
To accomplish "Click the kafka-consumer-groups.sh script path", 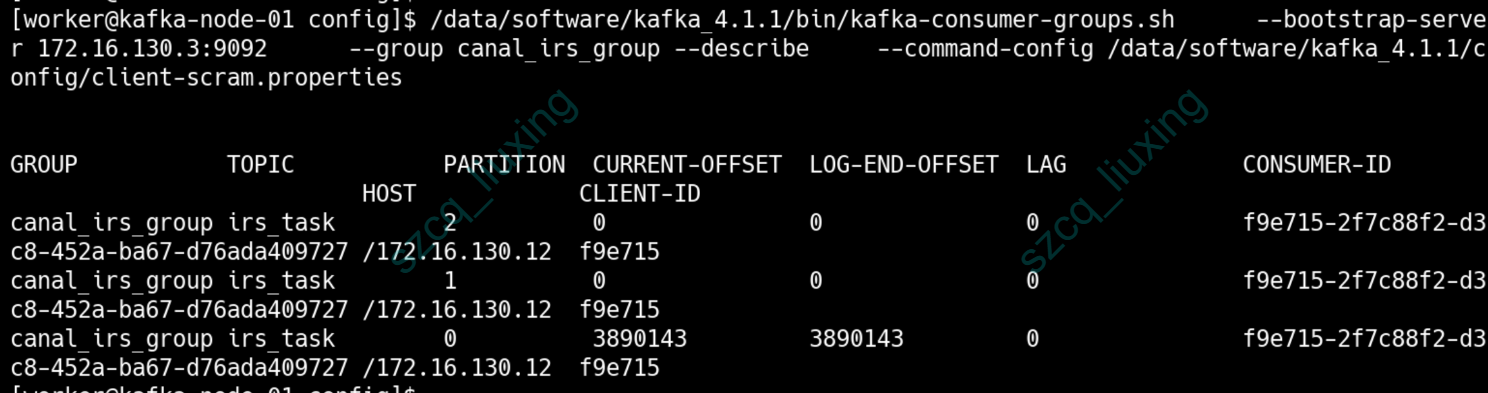I will 799,19.
